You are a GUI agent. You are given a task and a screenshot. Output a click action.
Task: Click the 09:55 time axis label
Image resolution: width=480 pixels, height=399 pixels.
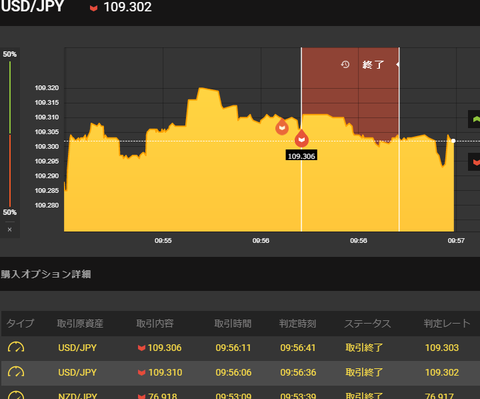[x=163, y=240]
